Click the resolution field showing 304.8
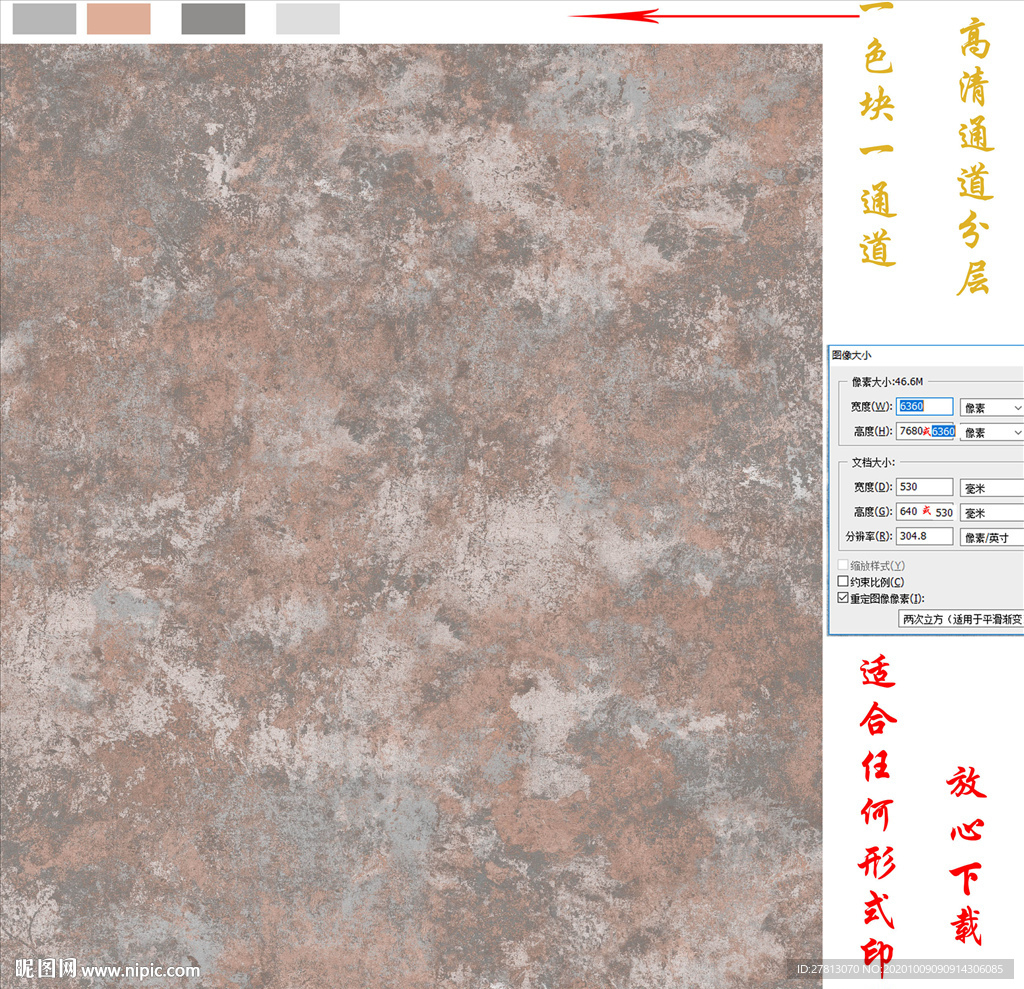The width and height of the screenshot is (1024, 989). [x=924, y=536]
